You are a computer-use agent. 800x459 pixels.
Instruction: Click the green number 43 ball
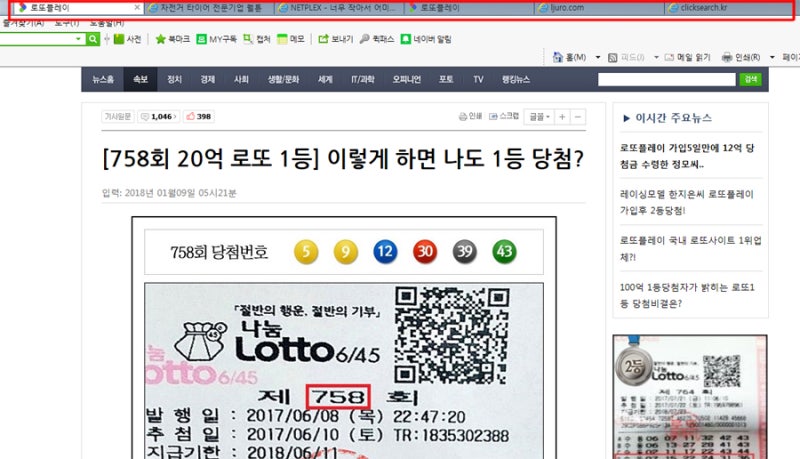coord(504,252)
